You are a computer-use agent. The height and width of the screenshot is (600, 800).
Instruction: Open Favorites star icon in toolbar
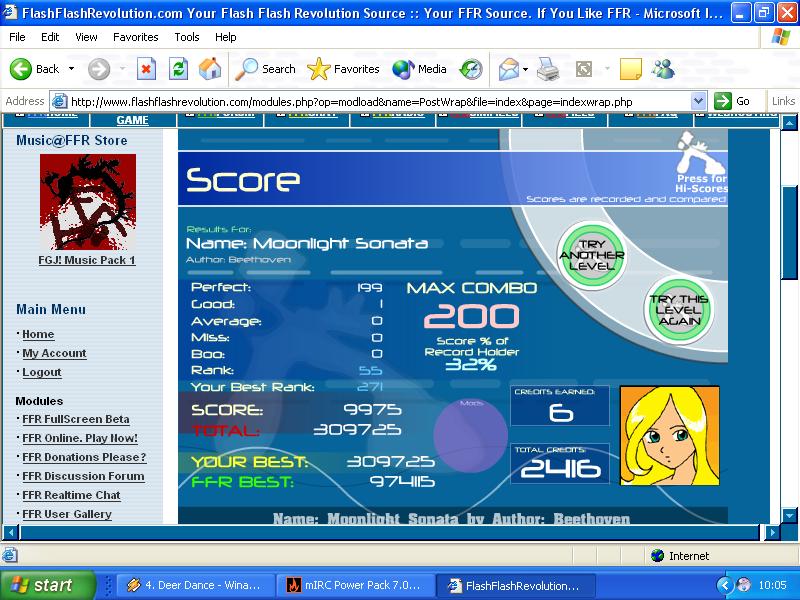coord(319,69)
